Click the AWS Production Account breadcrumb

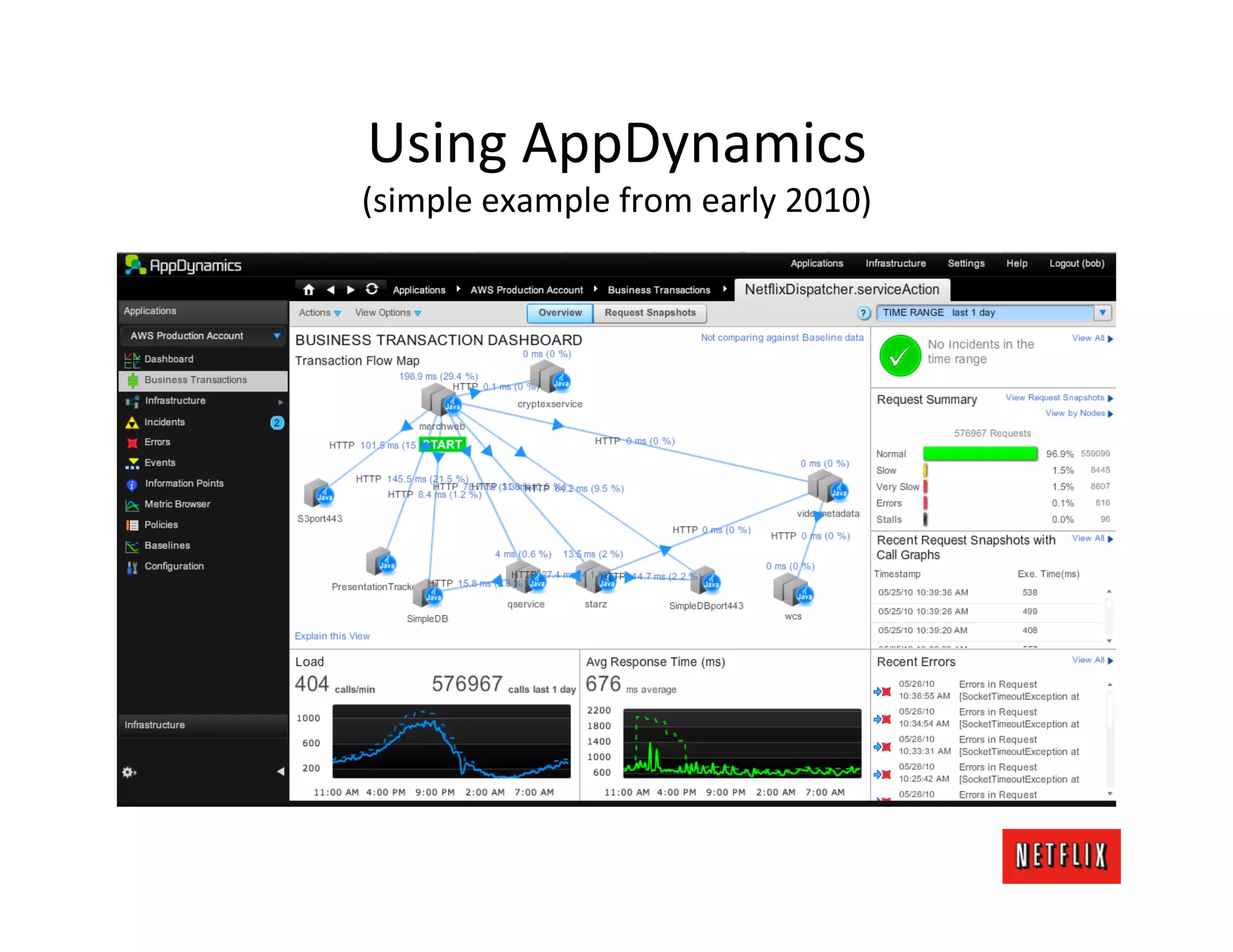tap(527, 290)
